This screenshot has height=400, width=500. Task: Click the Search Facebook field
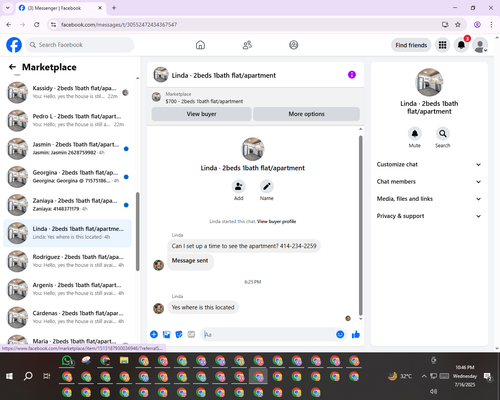(80, 45)
